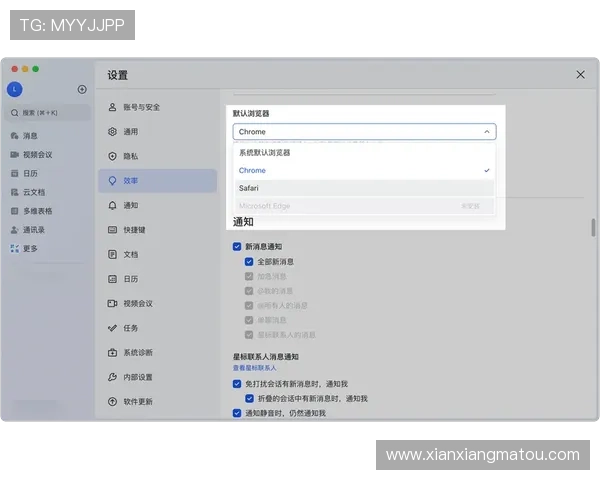
Task: Click the 设置 dialog title
Action: 117,75
